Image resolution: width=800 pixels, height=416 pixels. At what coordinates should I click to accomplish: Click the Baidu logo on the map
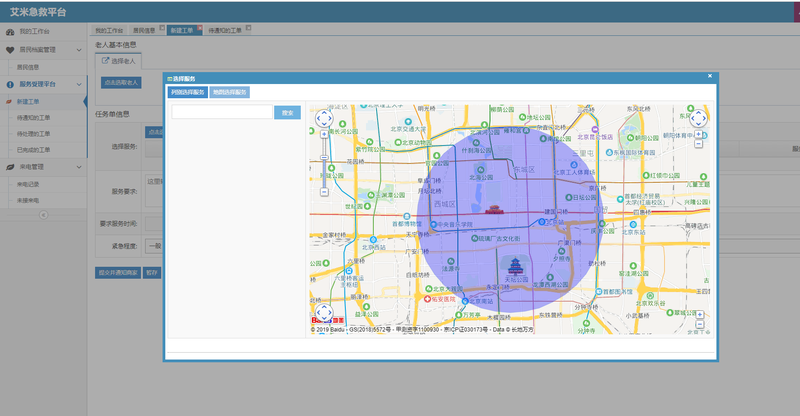tap(327, 321)
